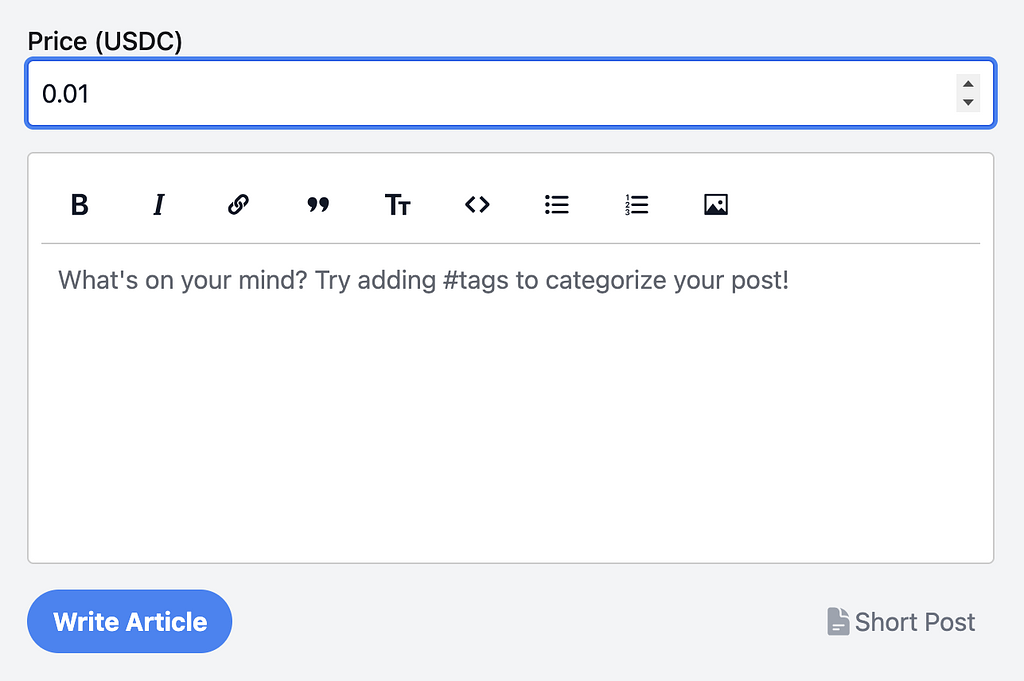This screenshot has height=681, width=1024.
Task: Start a bulleted list
Action: point(557,205)
